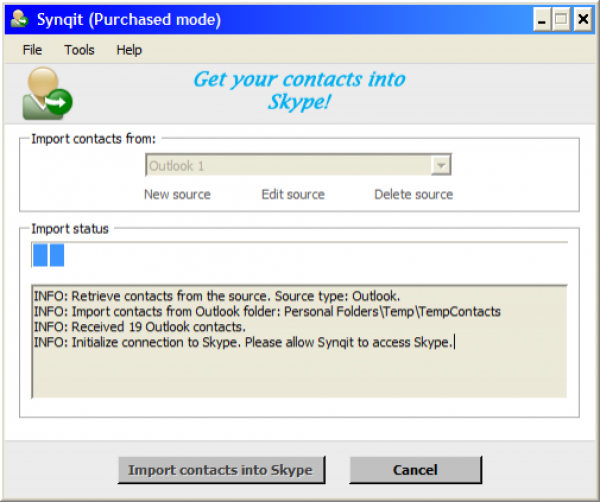Open the File menu
Viewport: 600px width, 502px height.
(32, 49)
